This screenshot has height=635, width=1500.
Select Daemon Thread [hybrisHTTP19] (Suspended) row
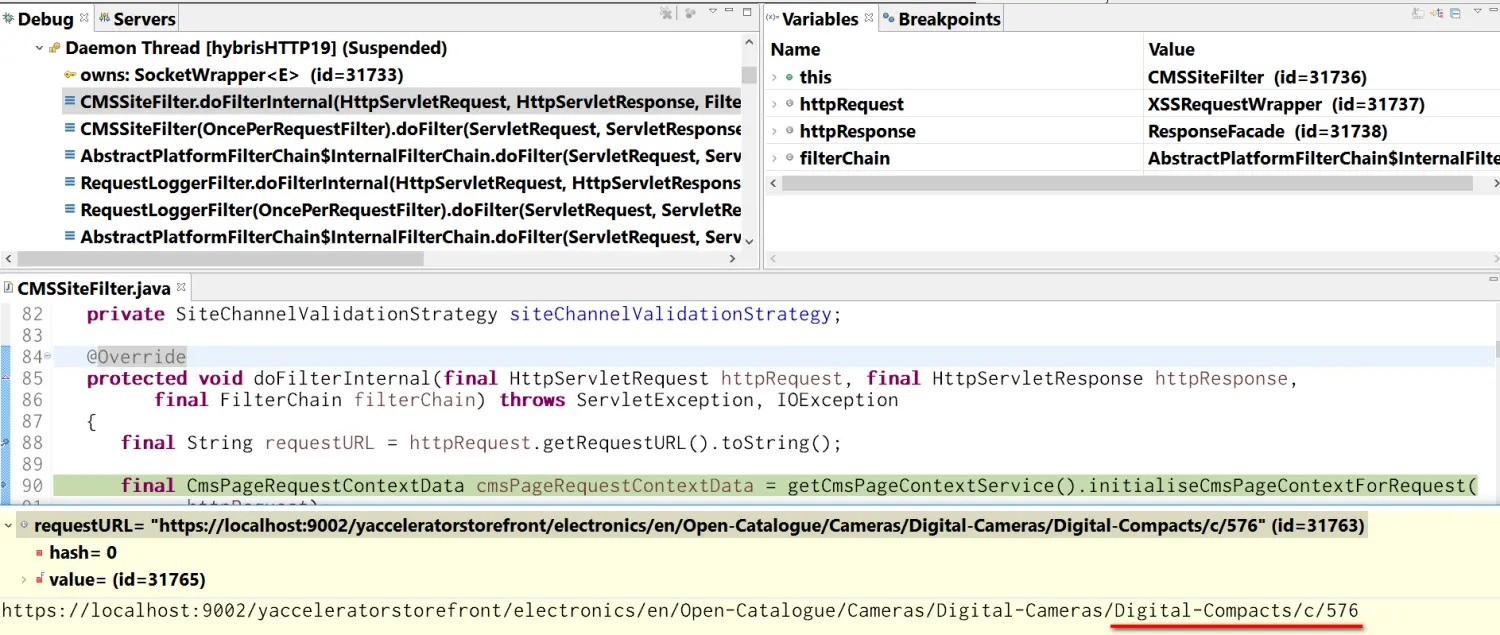(248, 48)
